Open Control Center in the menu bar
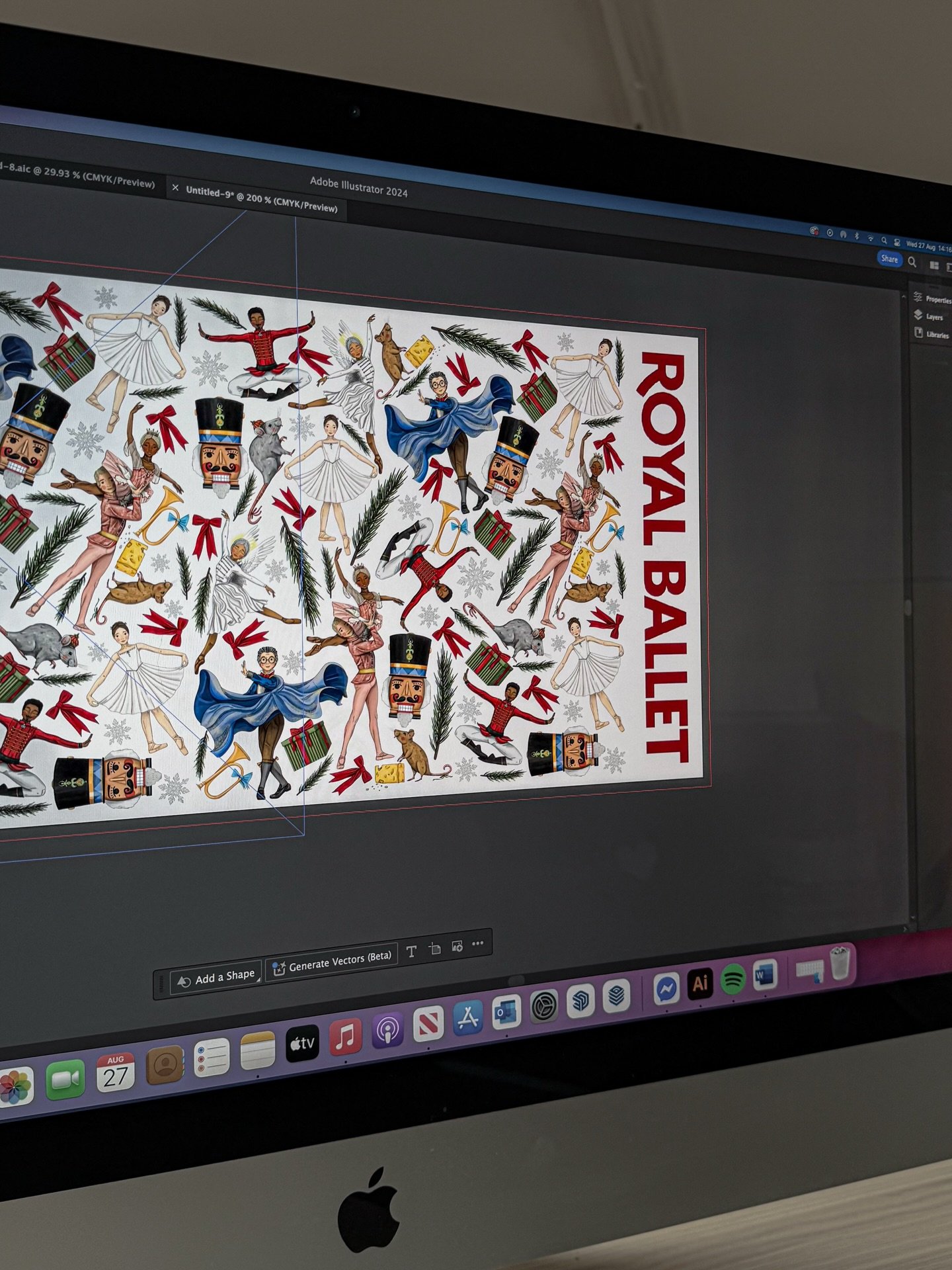This screenshot has width=952, height=1270. click(x=897, y=243)
